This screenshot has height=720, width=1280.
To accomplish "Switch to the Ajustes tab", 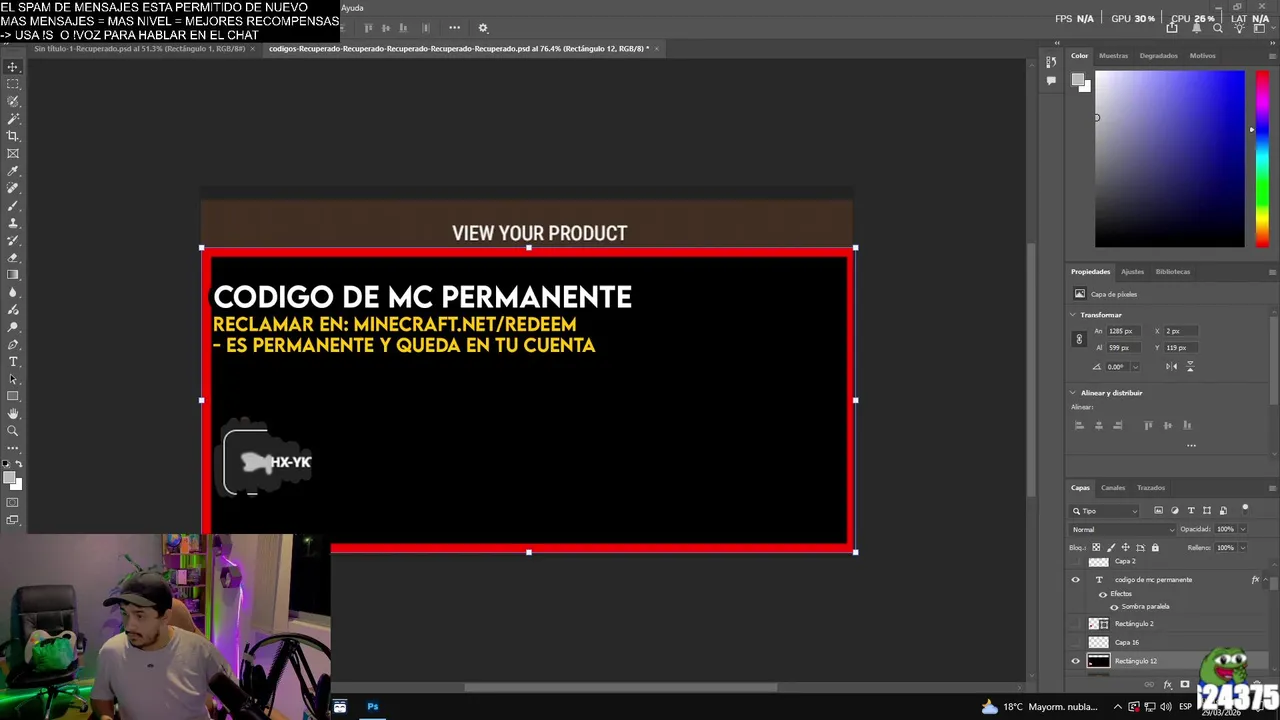I will (x=1132, y=272).
